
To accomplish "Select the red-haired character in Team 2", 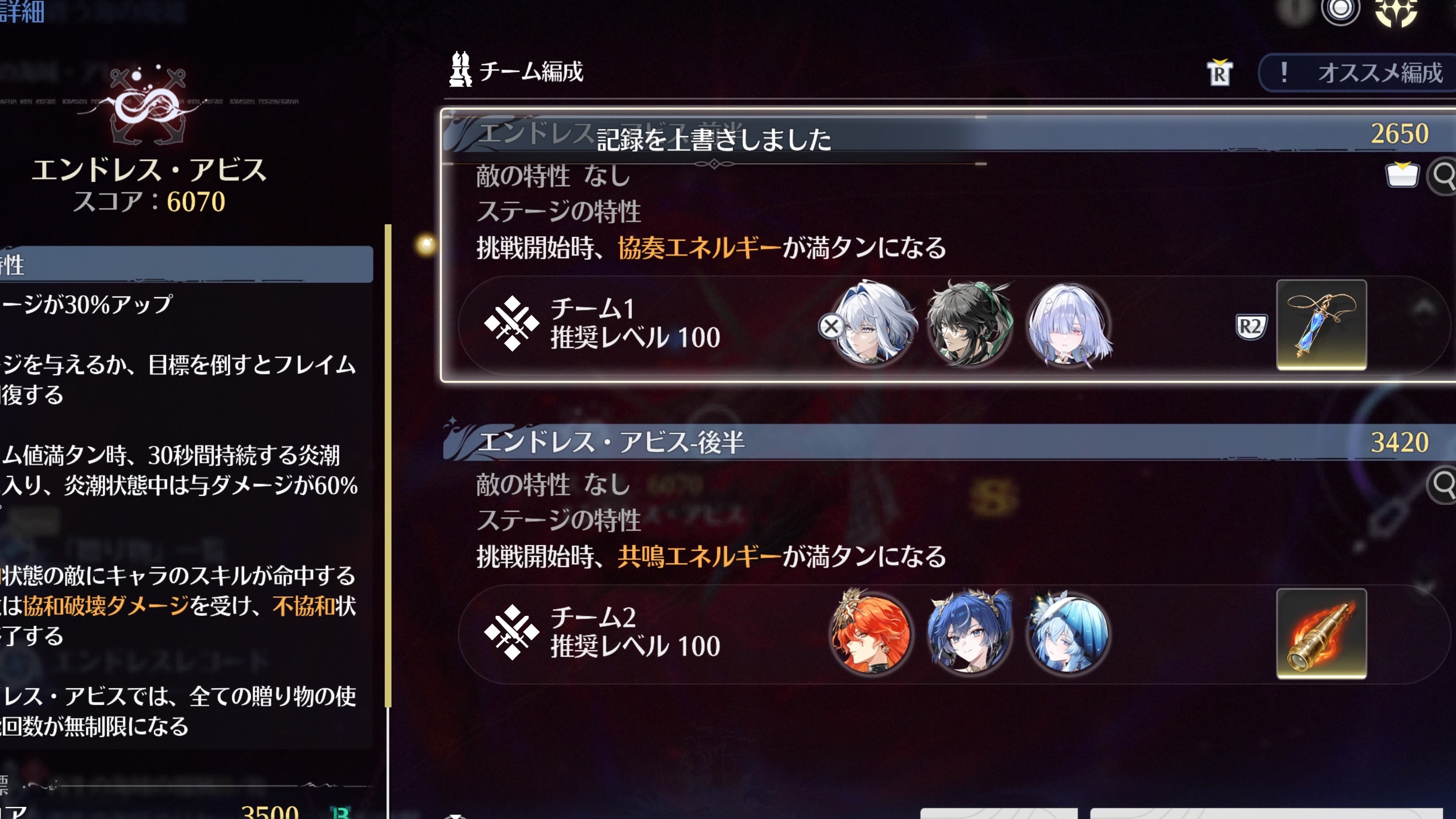I will click(x=871, y=632).
